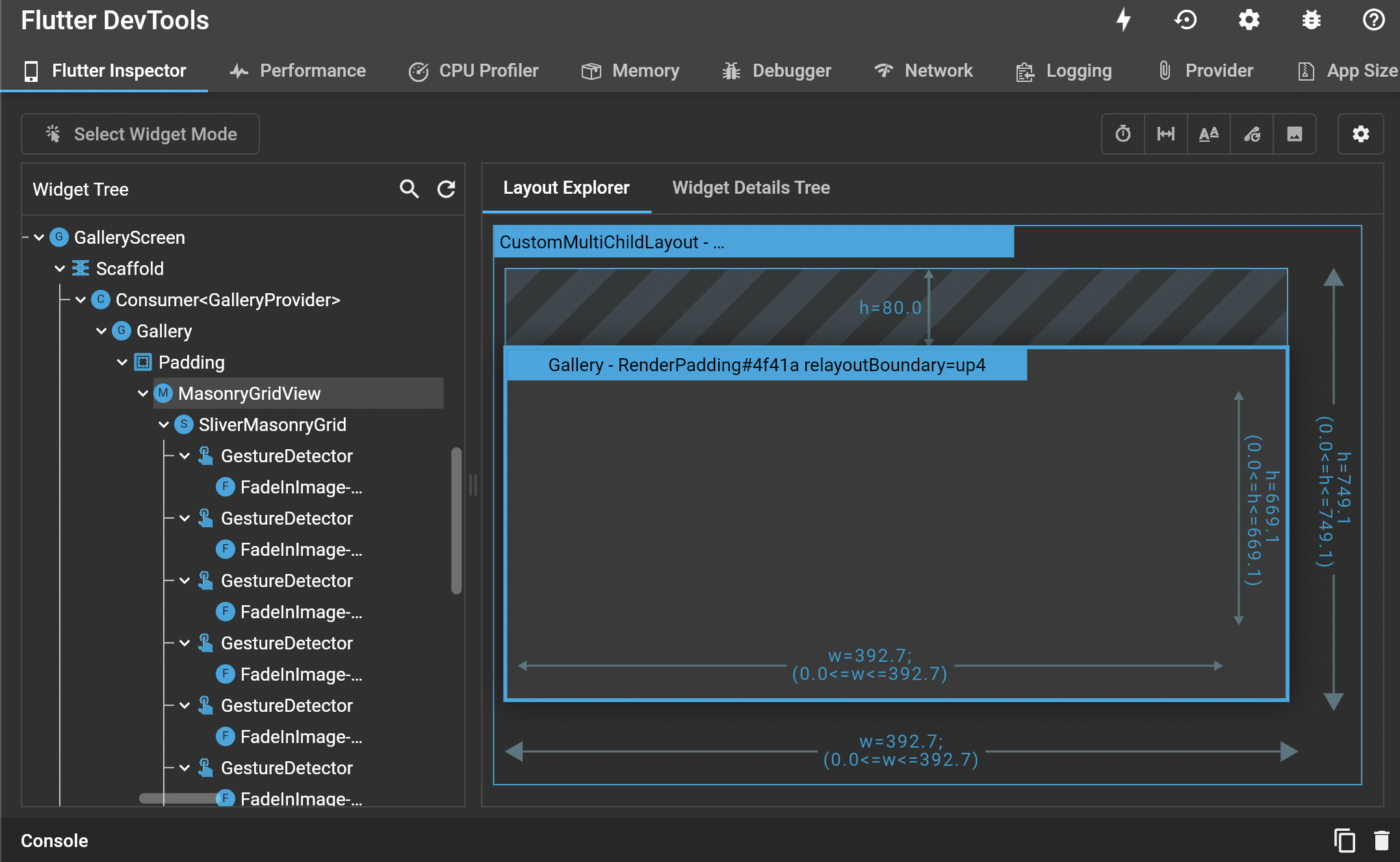This screenshot has height=862, width=1400.
Task: Toggle show guidelines in the inspector toolbar
Action: pyautogui.click(x=1166, y=134)
